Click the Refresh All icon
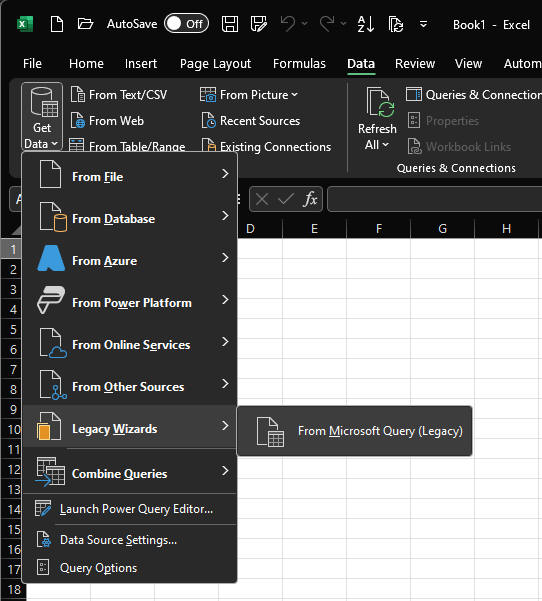 pyautogui.click(x=380, y=102)
